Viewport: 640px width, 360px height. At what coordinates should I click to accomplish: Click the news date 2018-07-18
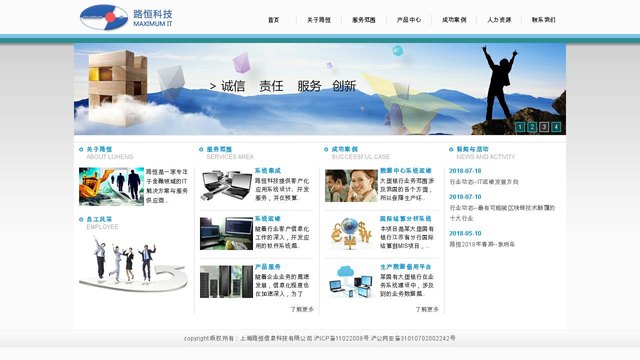(465, 171)
